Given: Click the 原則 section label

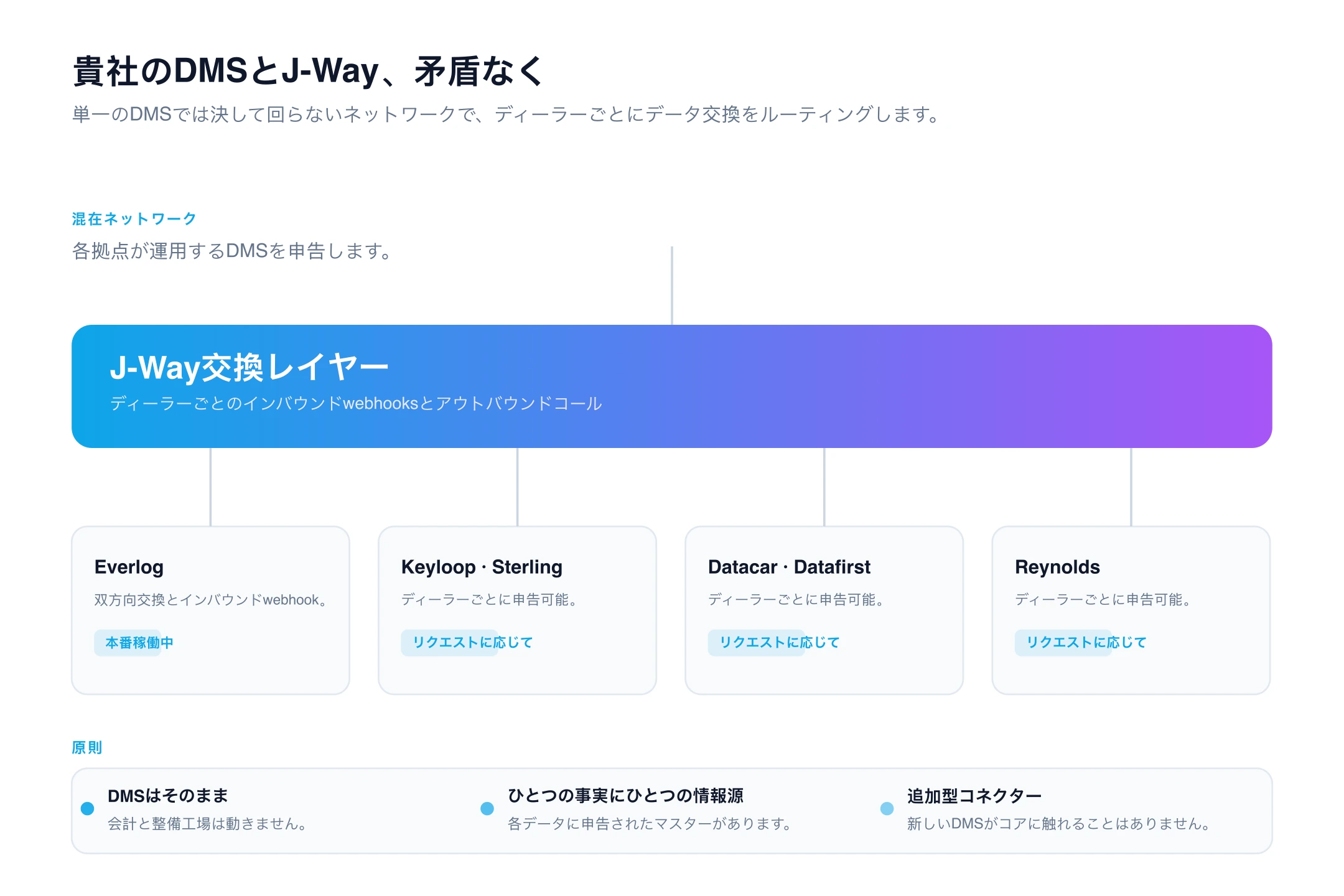Looking at the screenshot, I should pos(86,747).
